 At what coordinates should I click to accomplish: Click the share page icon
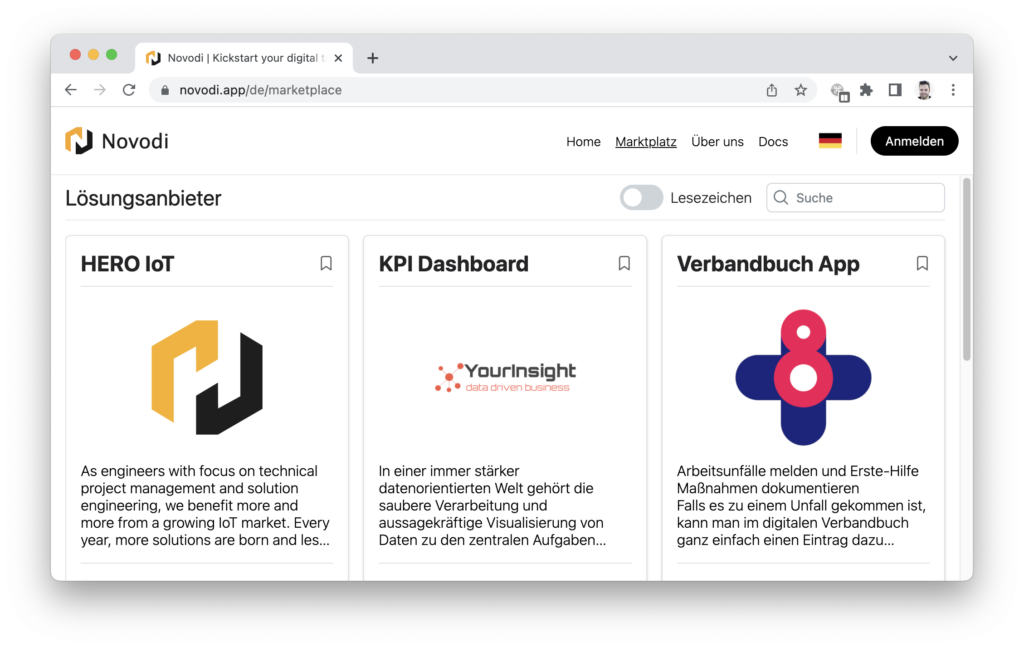pyautogui.click(x=772, y=90)
